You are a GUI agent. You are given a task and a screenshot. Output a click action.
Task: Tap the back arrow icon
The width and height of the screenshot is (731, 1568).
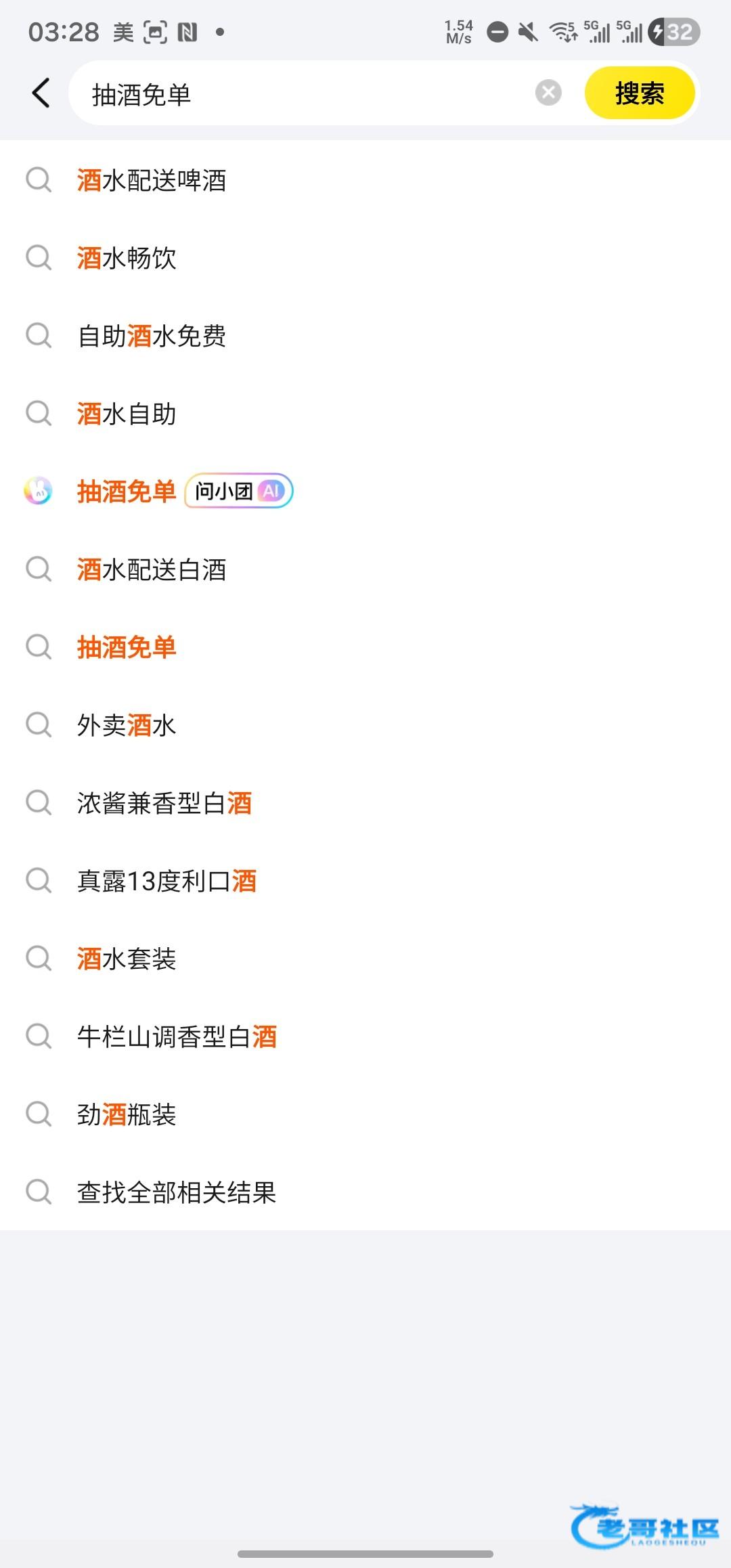[x=41, y=93]
